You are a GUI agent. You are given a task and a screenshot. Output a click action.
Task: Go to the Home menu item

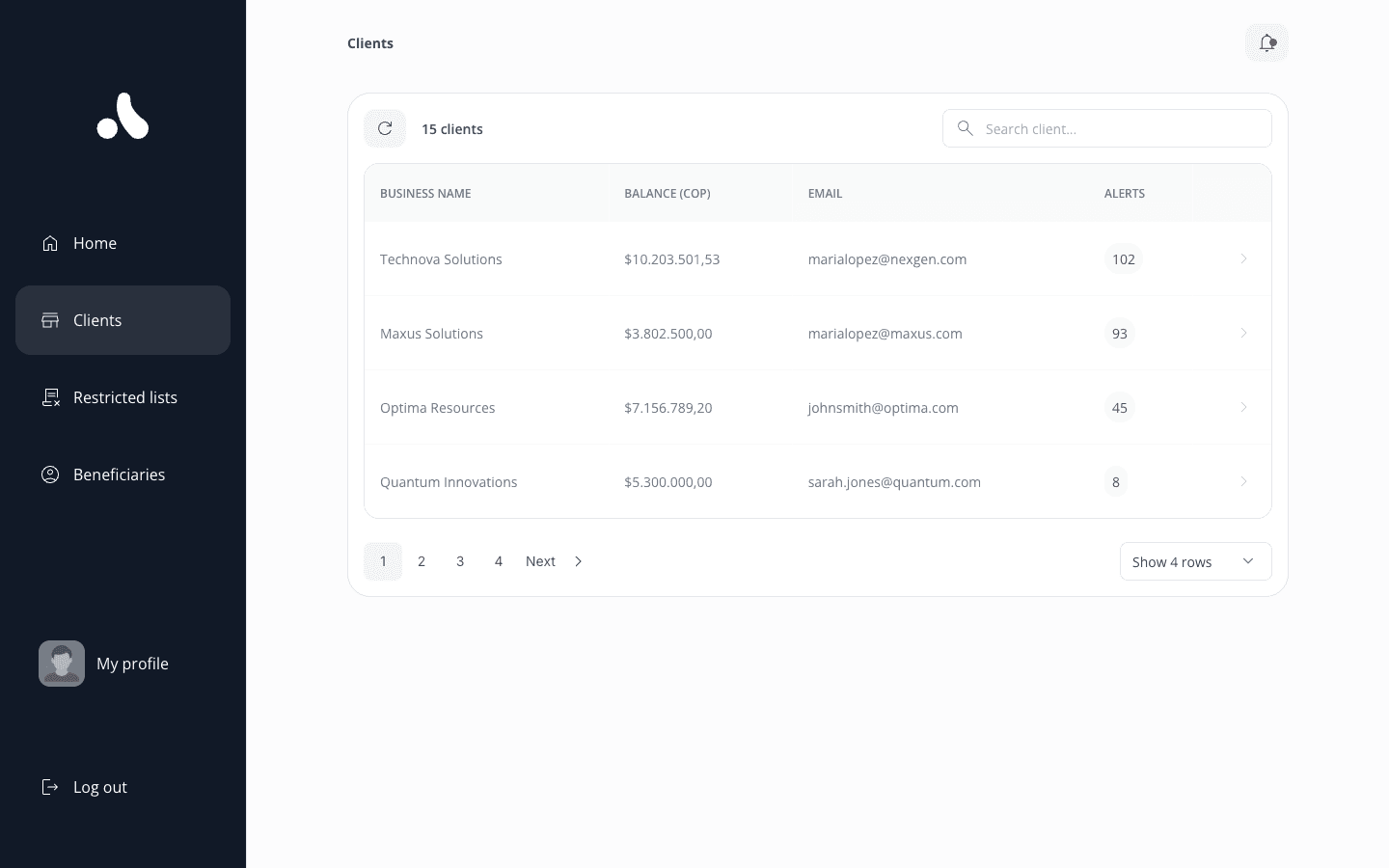tap(123, 243)
